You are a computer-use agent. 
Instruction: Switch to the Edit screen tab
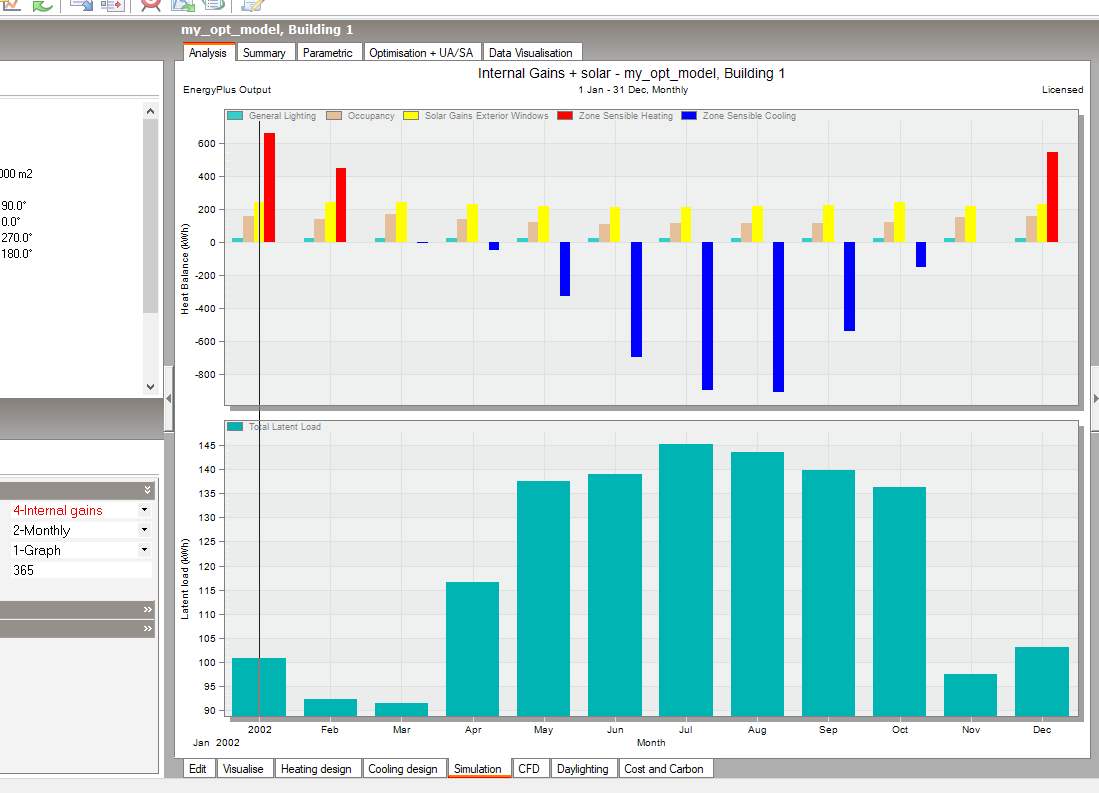click(x=198, y=769)
